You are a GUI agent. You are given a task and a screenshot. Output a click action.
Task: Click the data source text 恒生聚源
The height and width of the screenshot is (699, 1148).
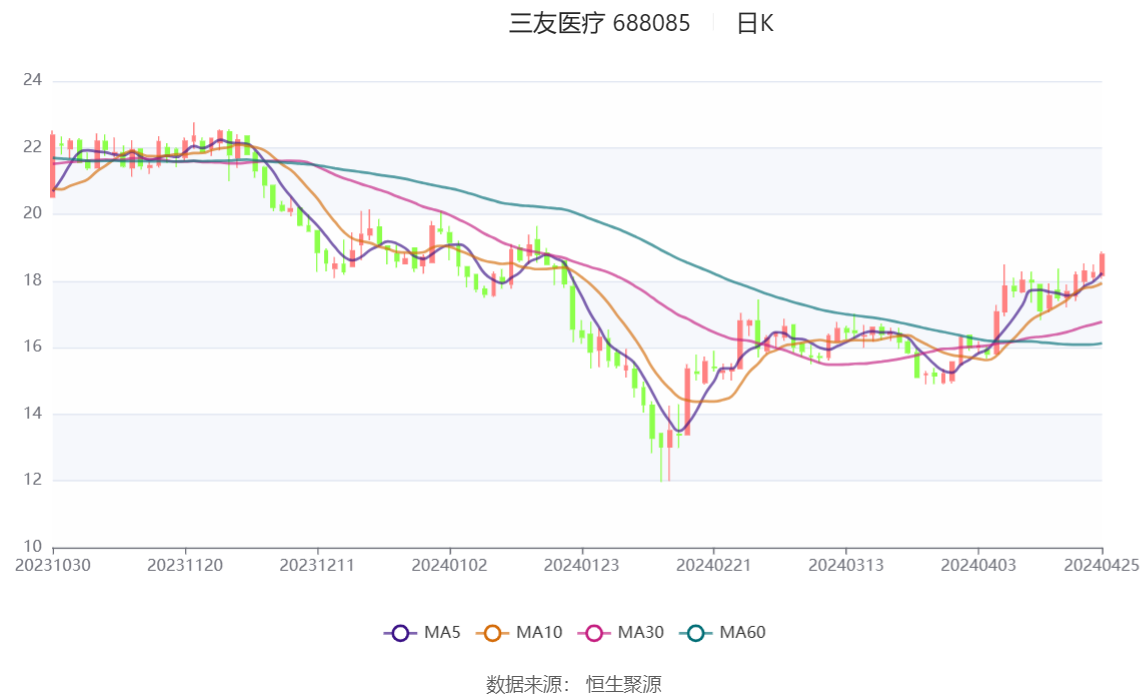point(624,684)
